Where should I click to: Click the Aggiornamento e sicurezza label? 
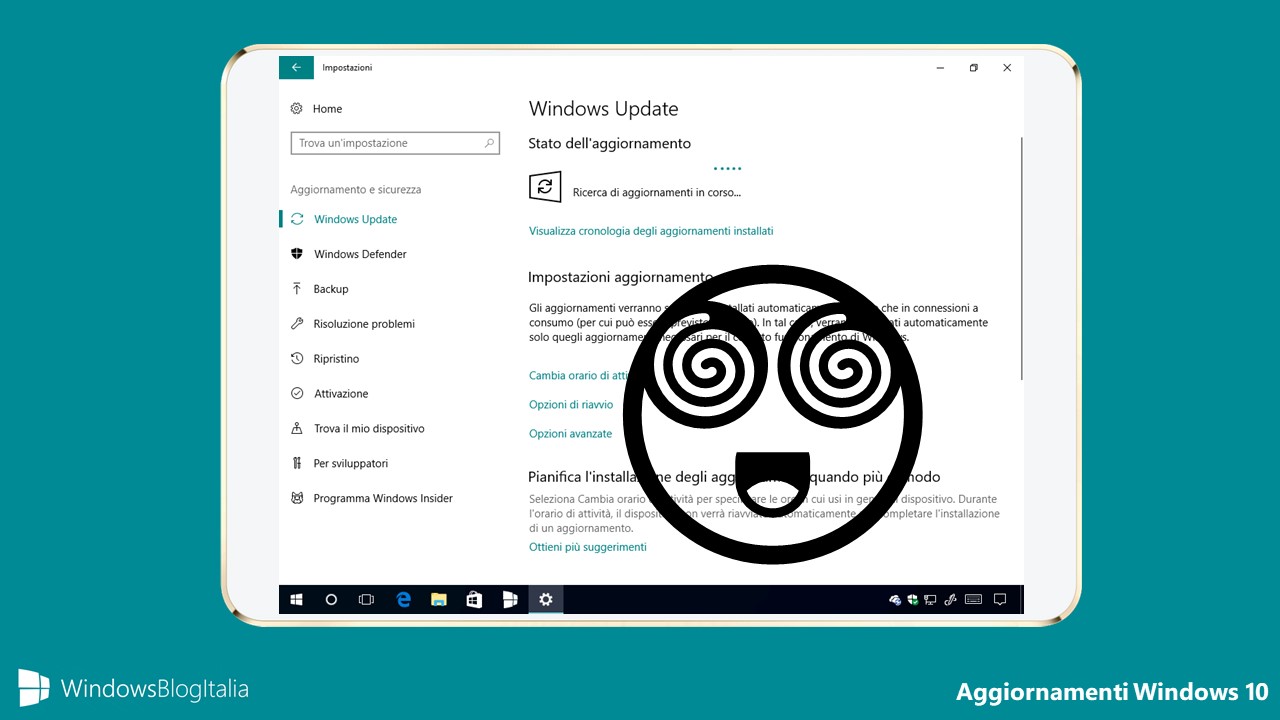pos(356,189)
